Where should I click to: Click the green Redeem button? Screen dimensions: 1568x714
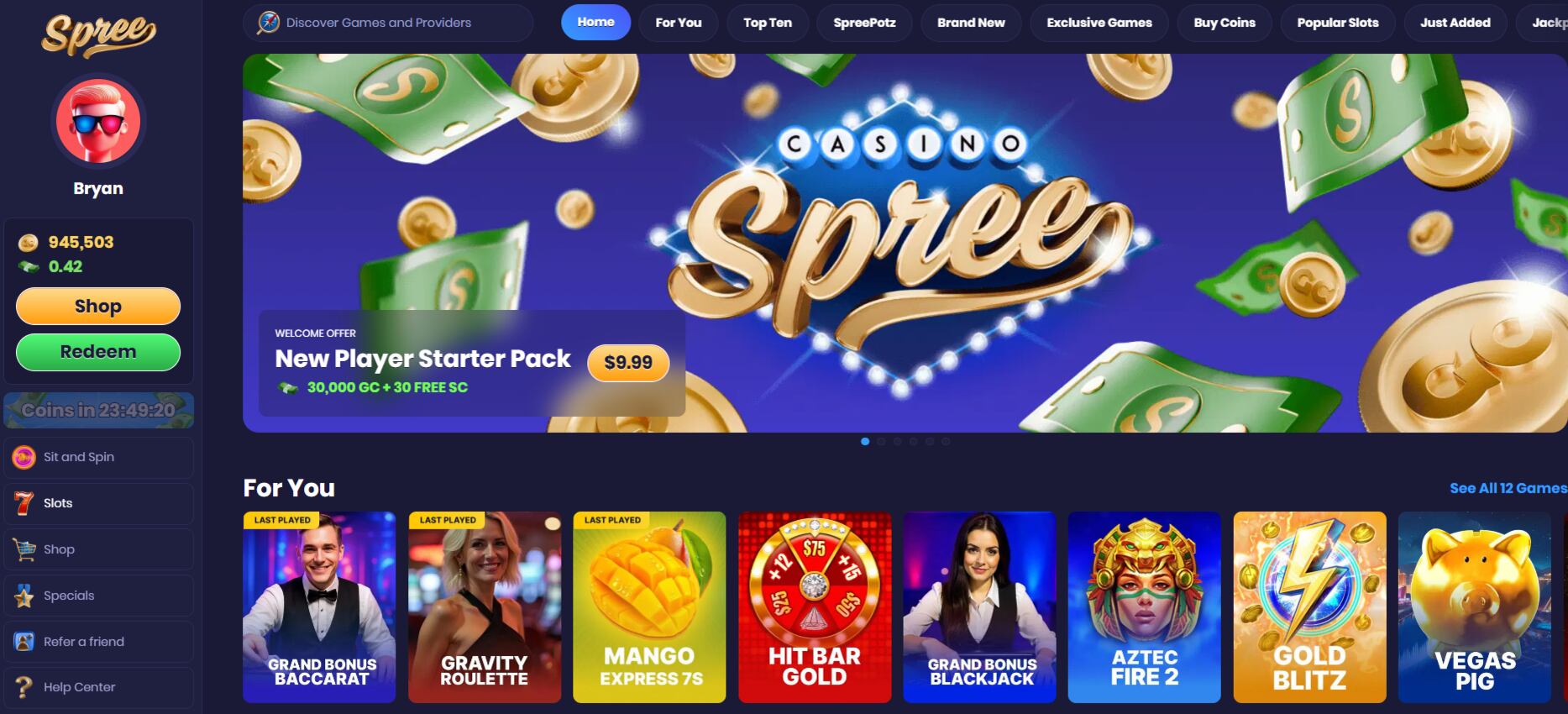(x=98, y=352)
